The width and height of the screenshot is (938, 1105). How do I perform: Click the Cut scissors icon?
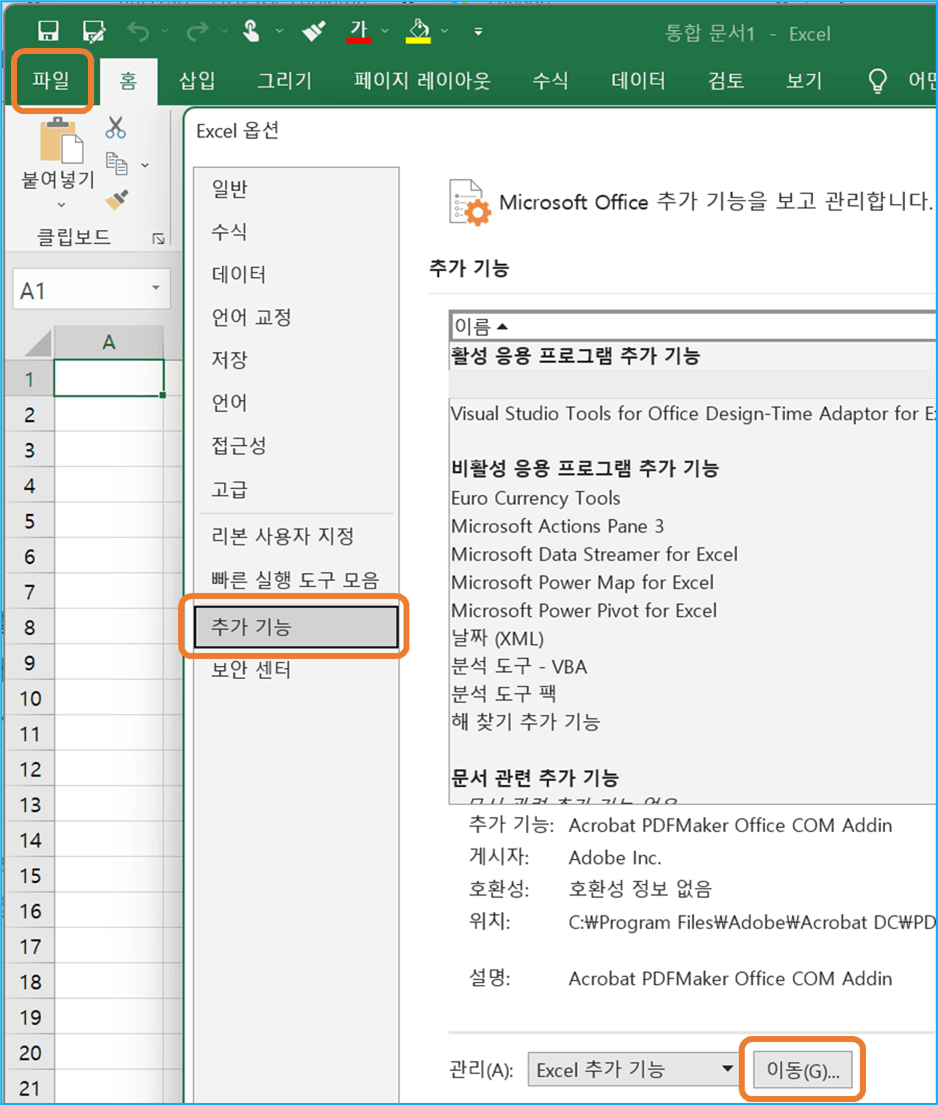click(x=116, y=128)
